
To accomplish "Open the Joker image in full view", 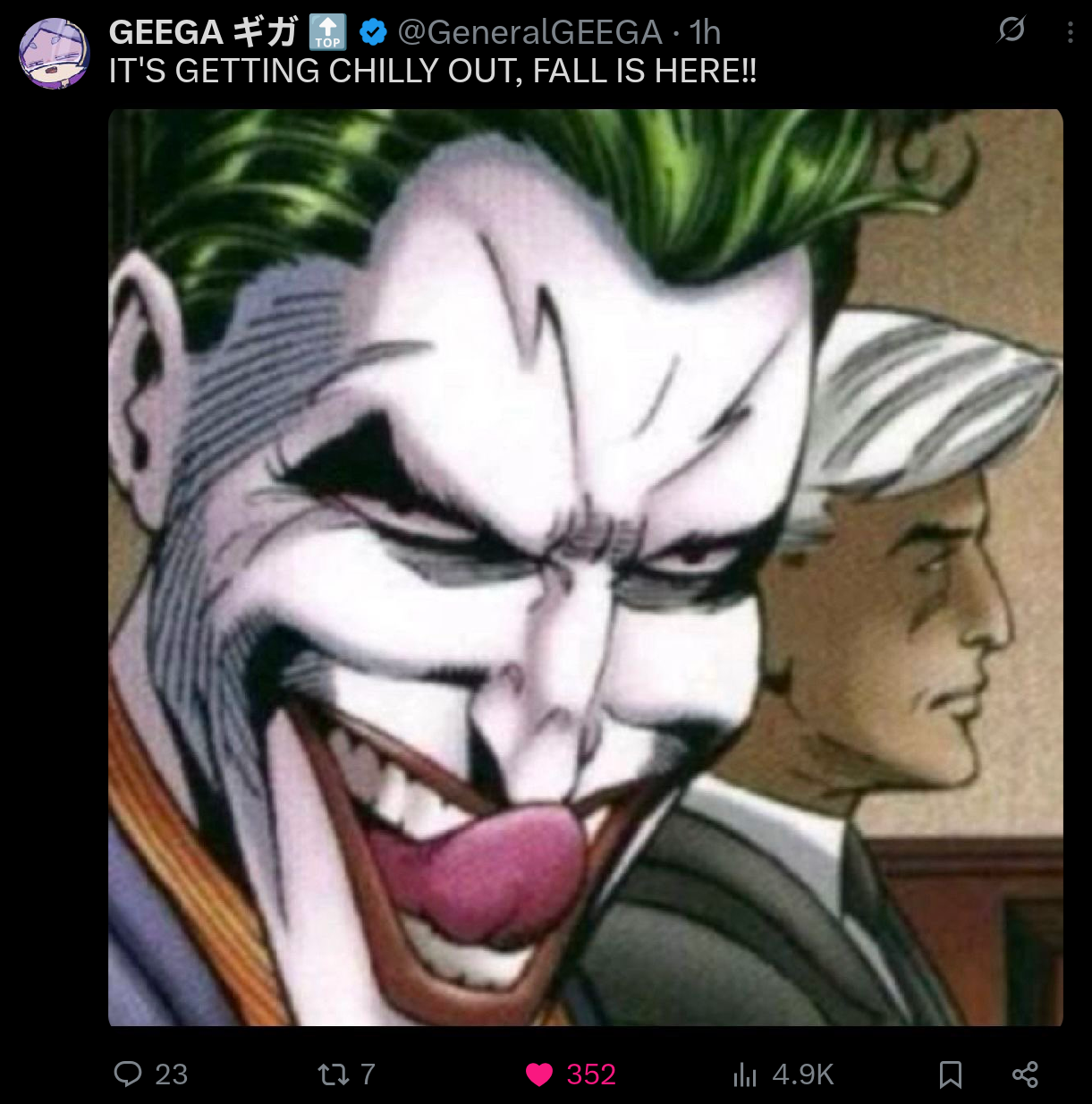I will (586, 567).
